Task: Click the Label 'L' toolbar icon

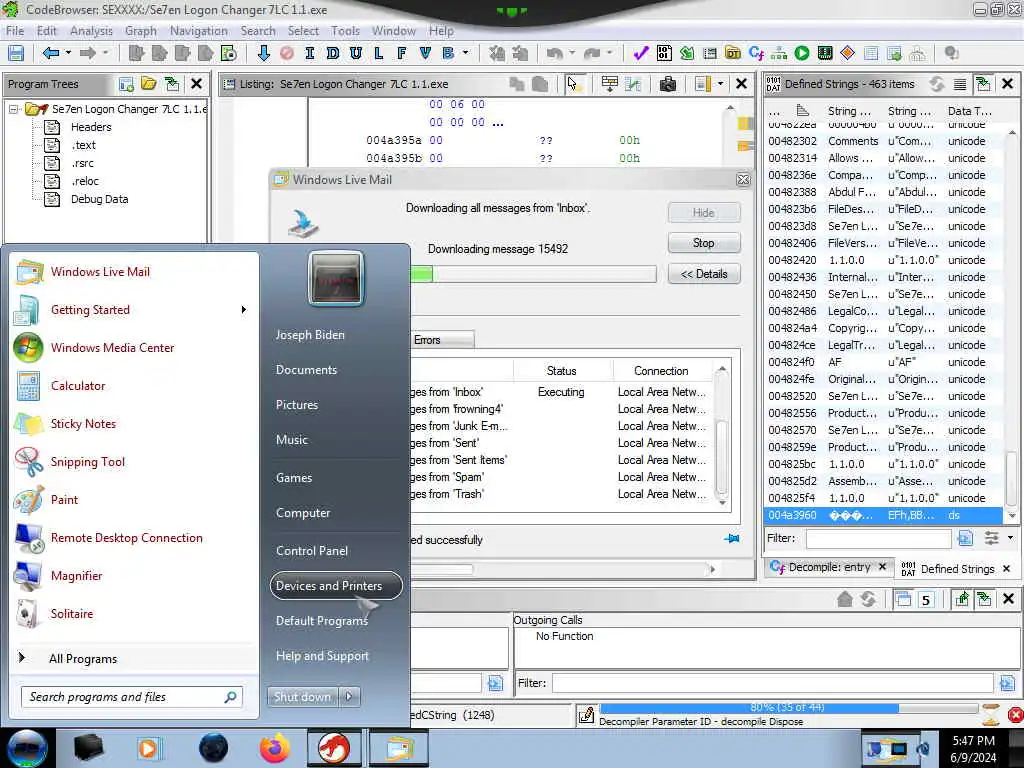Action: (379, 54)
